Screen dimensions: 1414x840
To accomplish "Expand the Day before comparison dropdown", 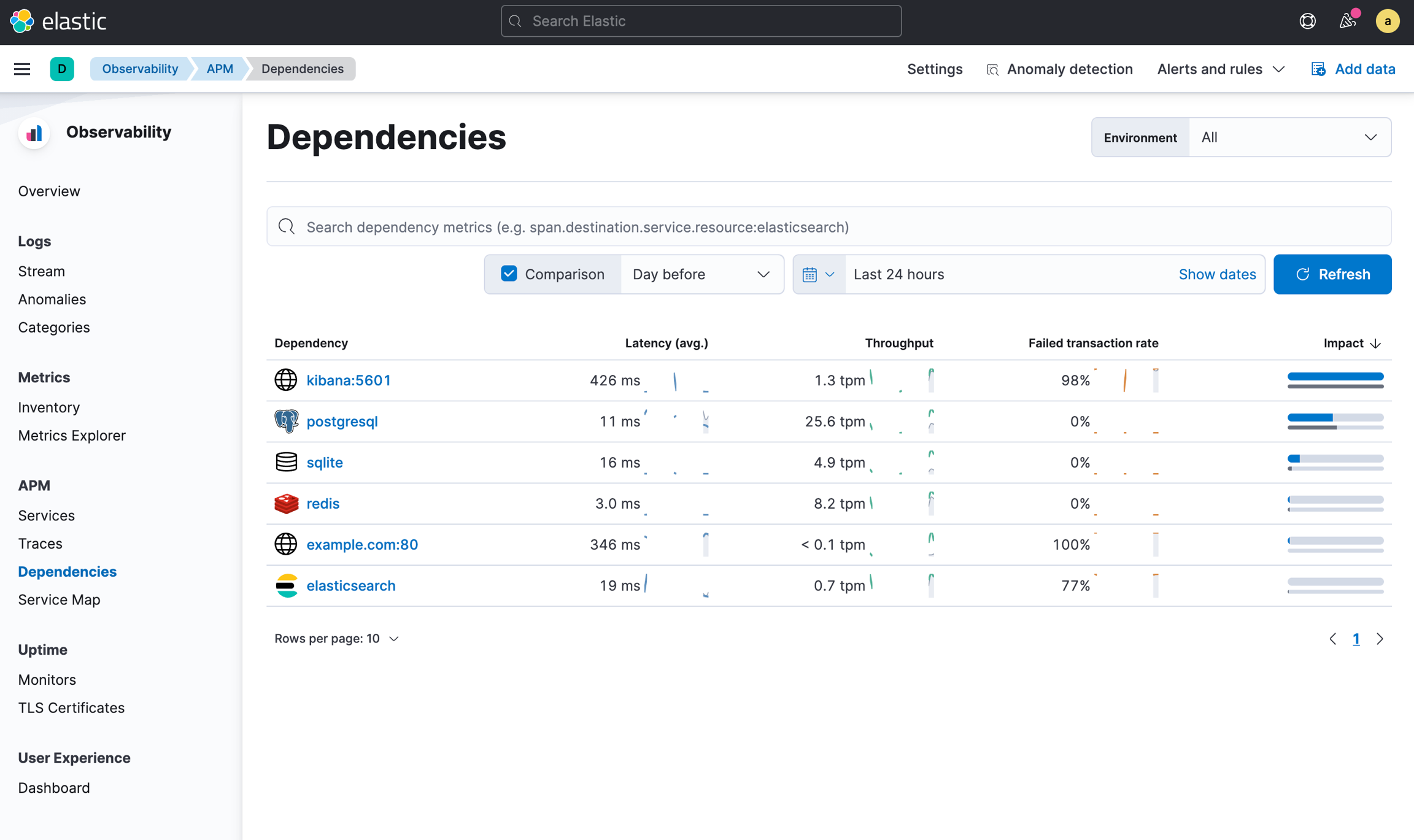I will (701, 274).
